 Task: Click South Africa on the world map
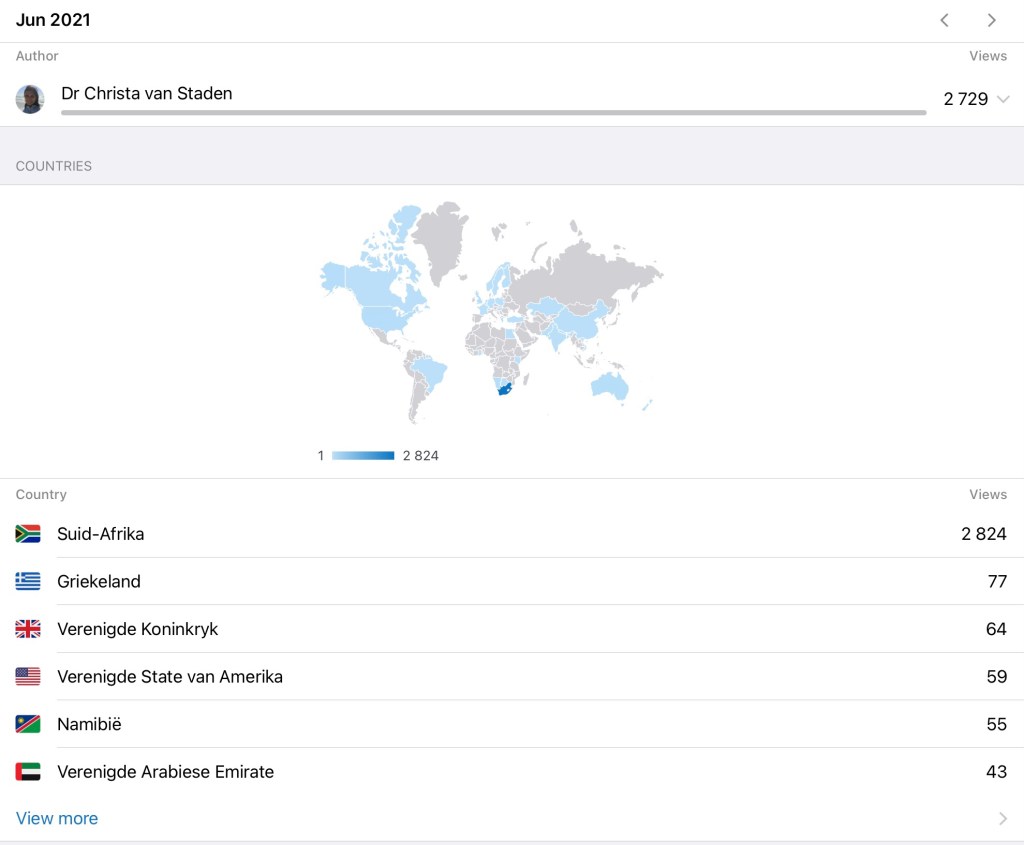point(504,389)
